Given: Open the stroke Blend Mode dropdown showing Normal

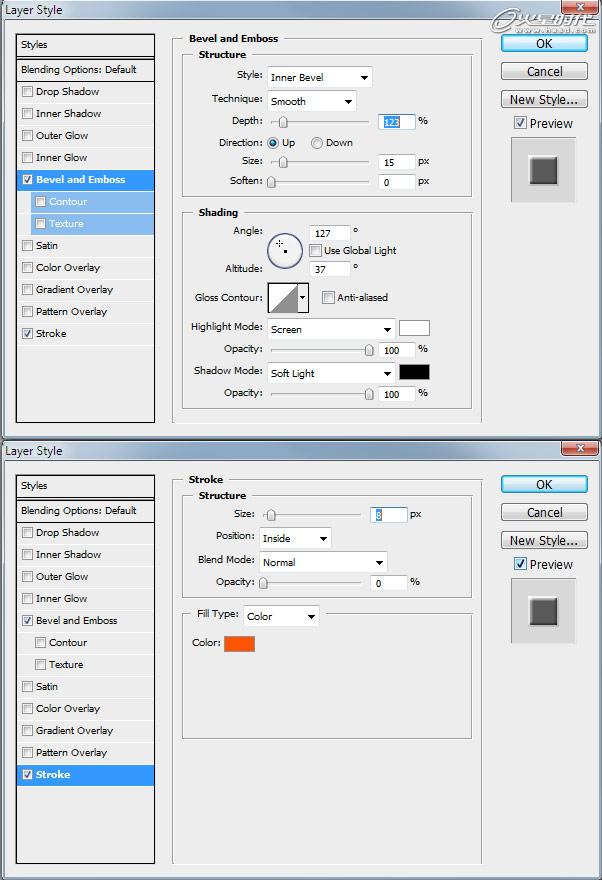Looking at the screenshot, I should 323,562.
